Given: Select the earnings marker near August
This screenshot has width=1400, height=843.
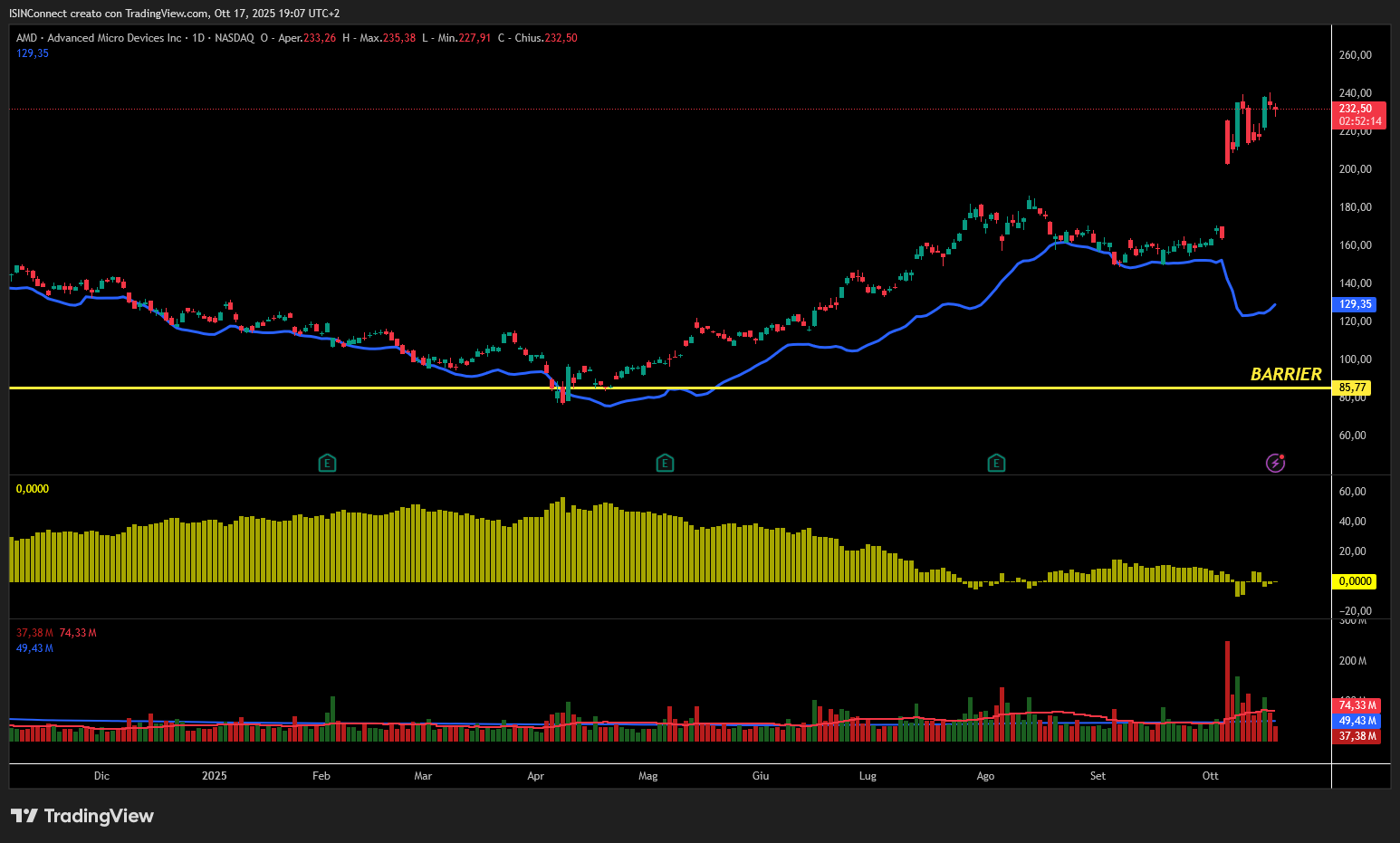Looking at the screenshot, I should (996, 464).
